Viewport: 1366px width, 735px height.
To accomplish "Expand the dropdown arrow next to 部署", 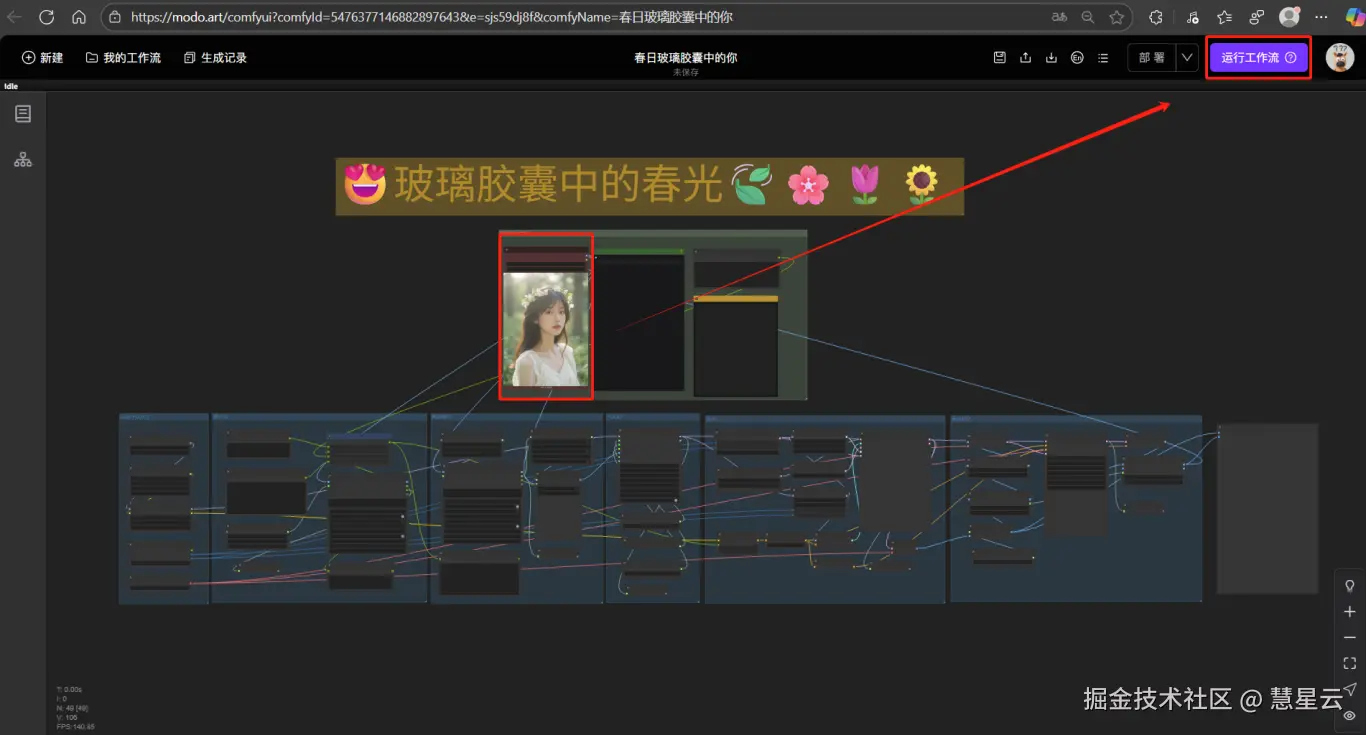I will pos(1187,58).
